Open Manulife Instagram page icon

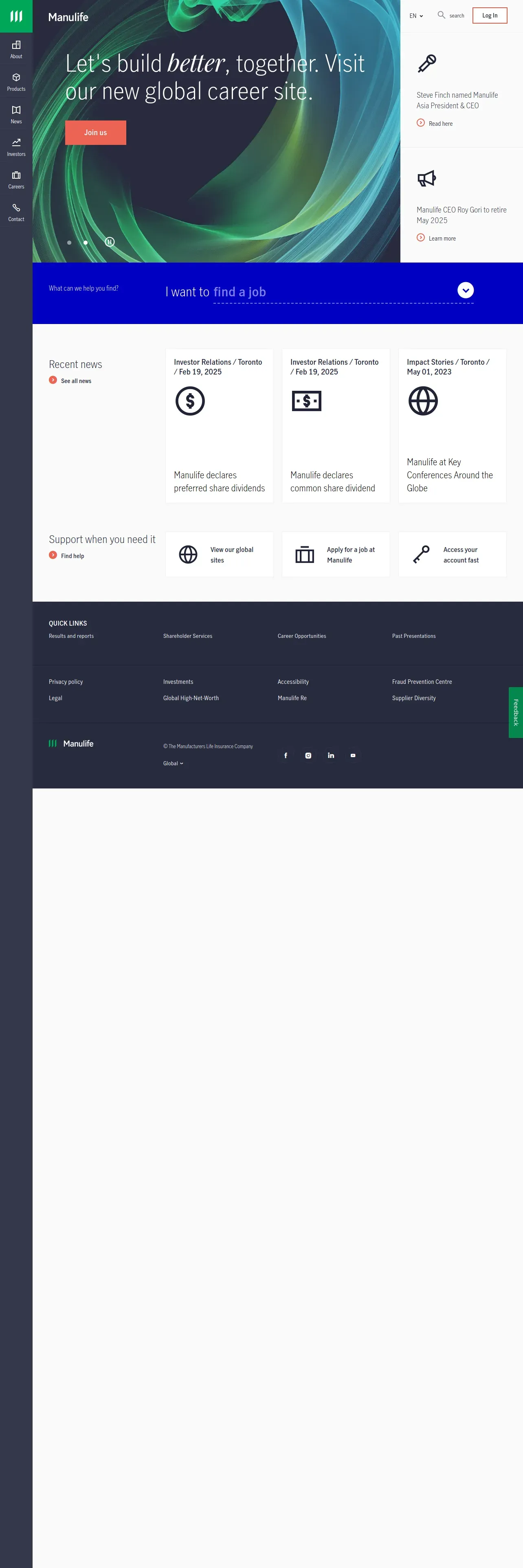308,756
